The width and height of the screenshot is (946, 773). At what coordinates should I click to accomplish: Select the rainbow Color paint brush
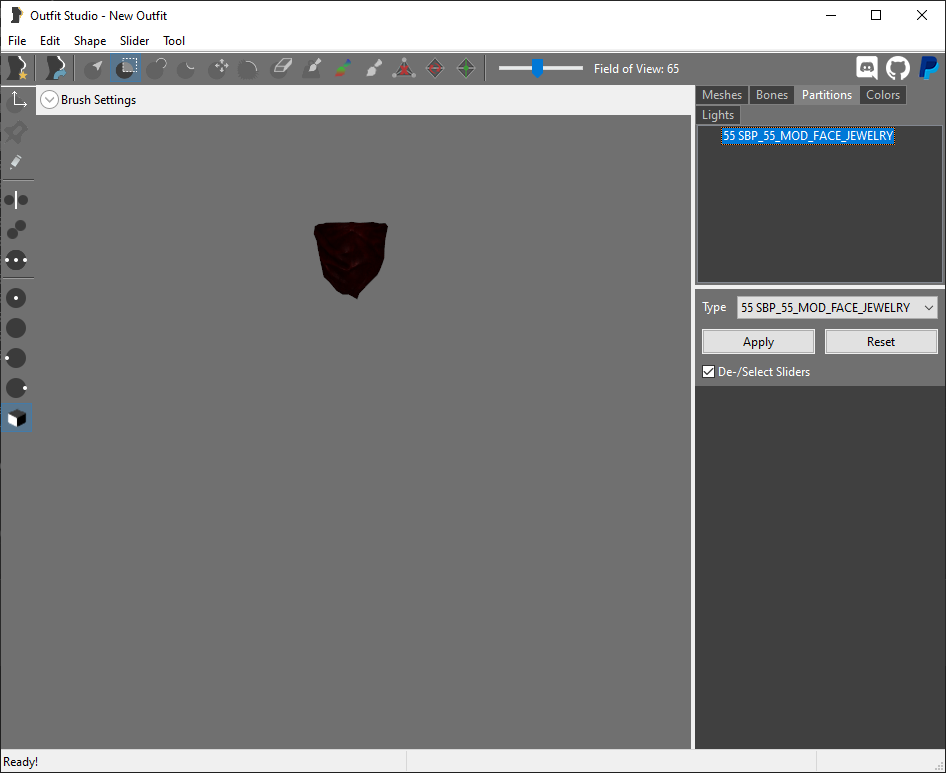coord(343,68)
